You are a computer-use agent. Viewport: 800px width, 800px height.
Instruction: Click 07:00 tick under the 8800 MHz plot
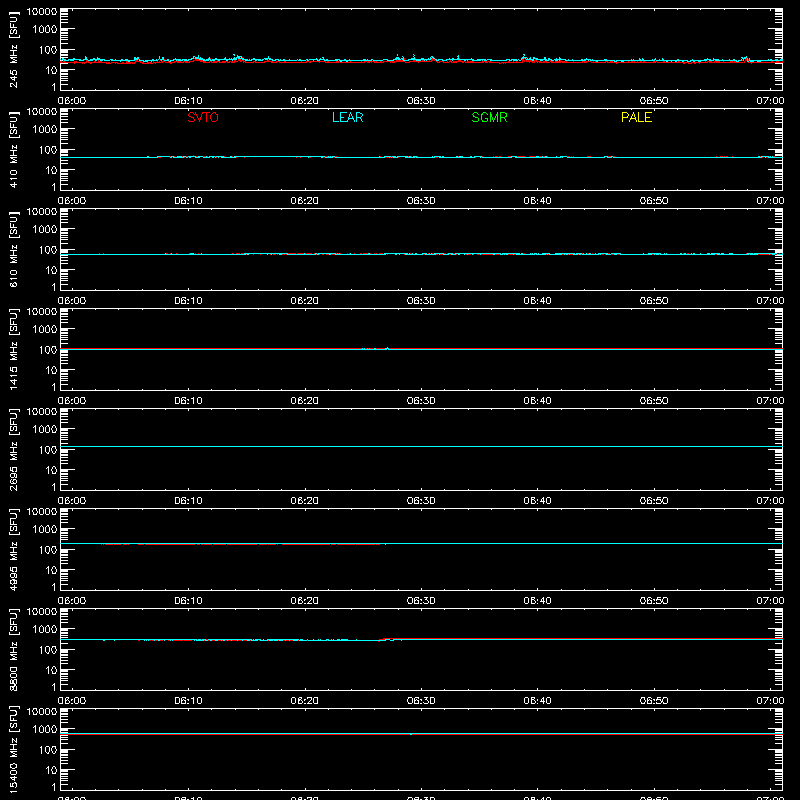coord(770,701)
